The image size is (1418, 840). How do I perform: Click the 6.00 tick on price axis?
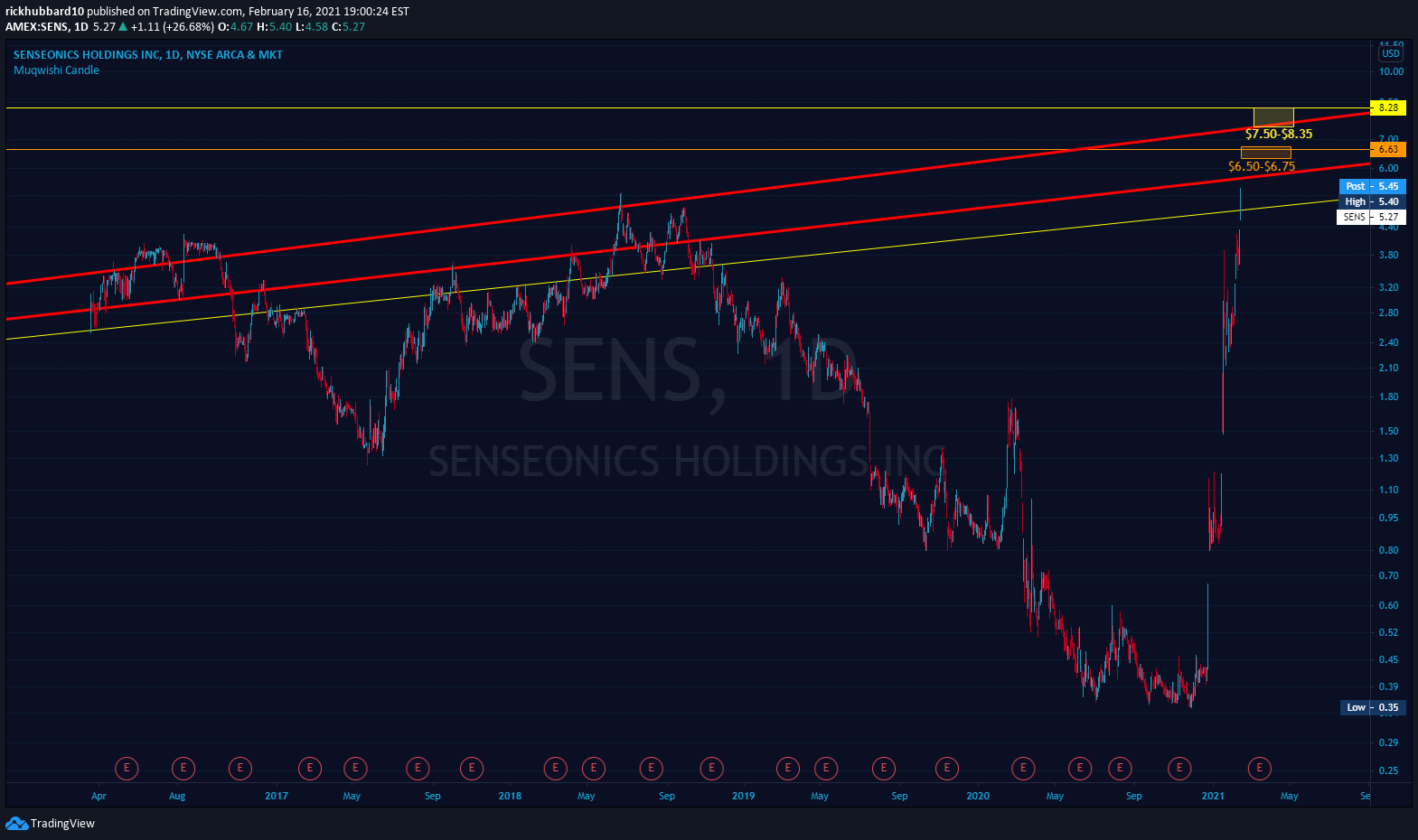(x=1389, y=168)
